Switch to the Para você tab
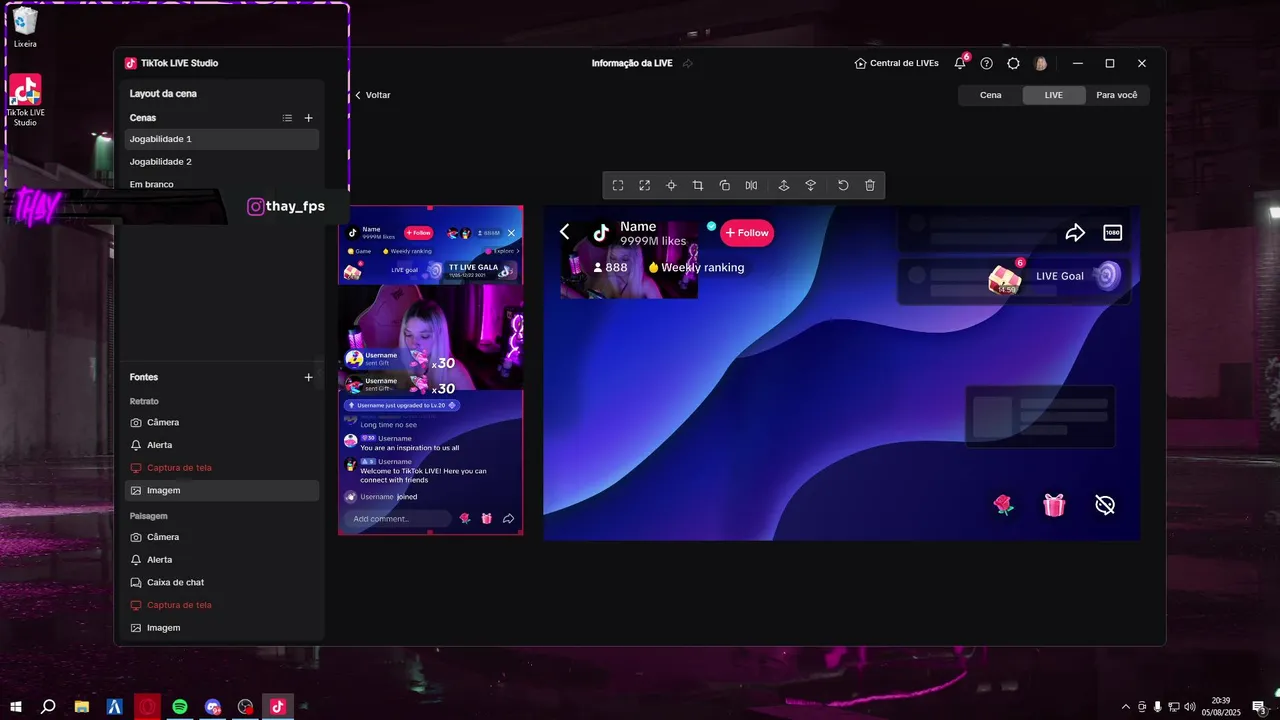 (1117, 95)
